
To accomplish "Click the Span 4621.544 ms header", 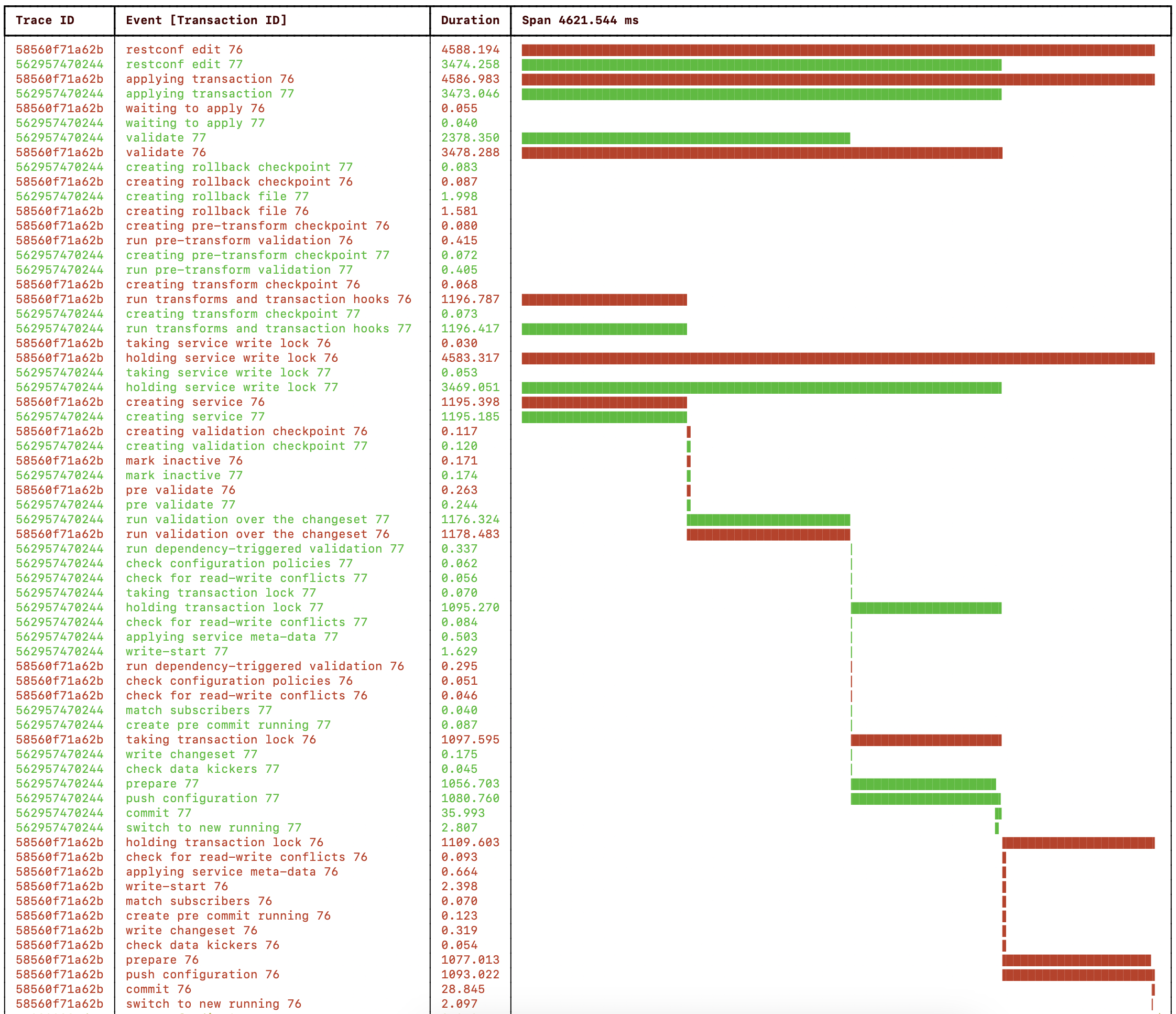I will pos(580,20).
